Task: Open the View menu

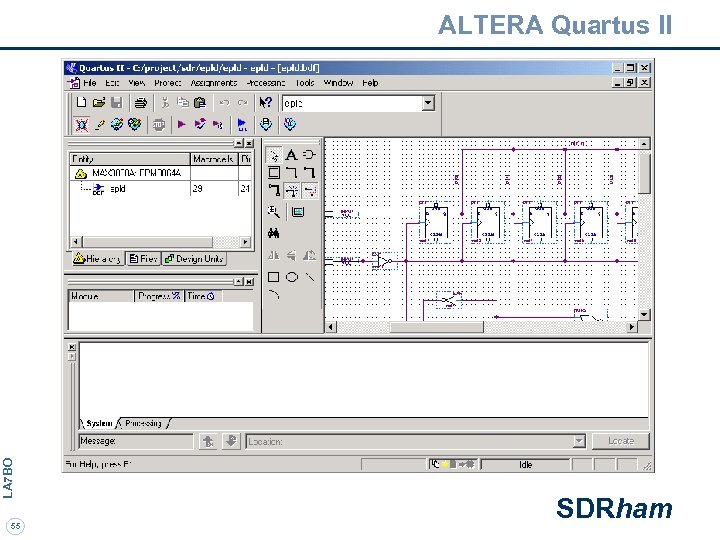Action: pos(136,83)
